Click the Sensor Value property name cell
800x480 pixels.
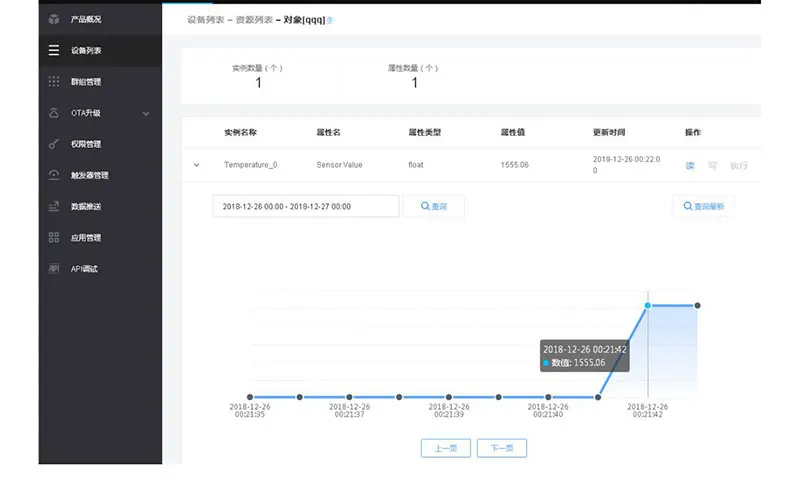pyautogui.click(x=339, y=165)
